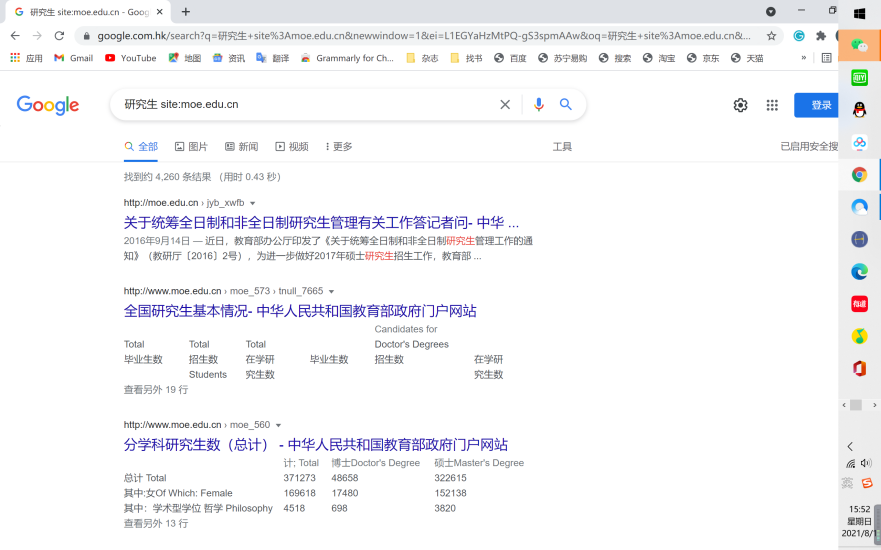The height and width of the screenshot is (550, 881).
Task: Go back to the previous page
Action: (x=15, y=36)
